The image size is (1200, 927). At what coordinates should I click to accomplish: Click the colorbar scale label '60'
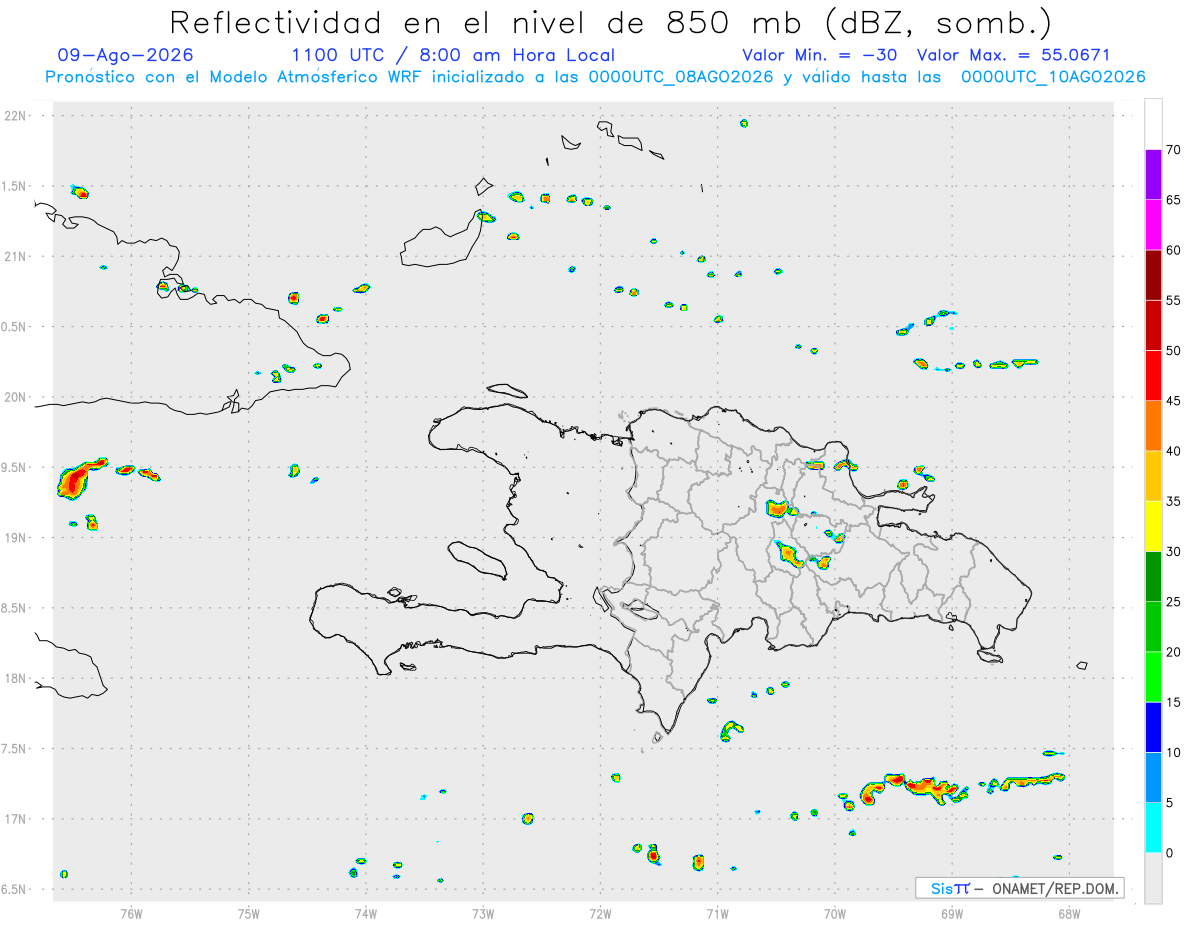click(1174, 250)
